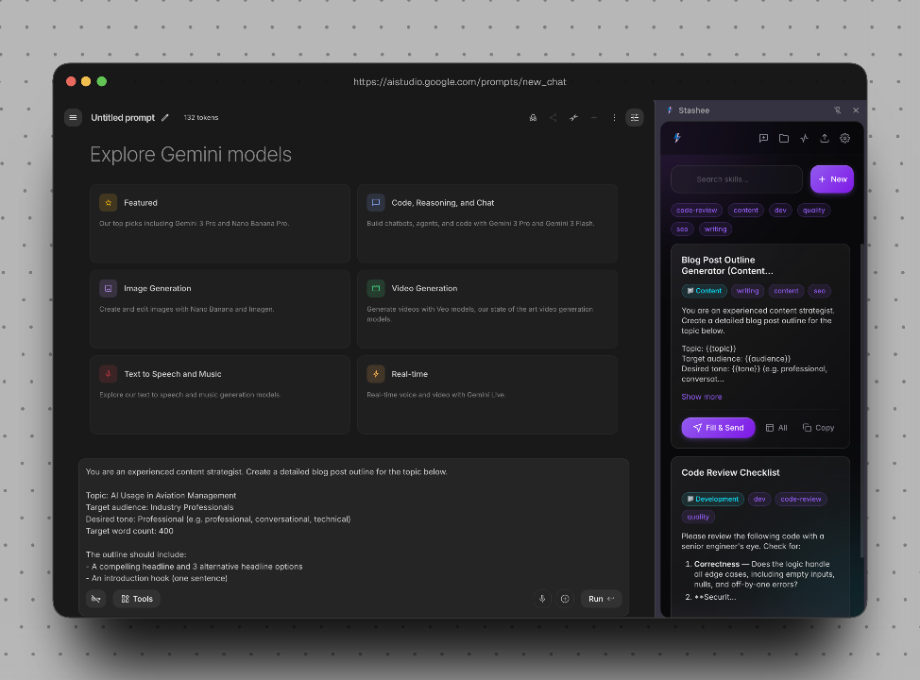
Task: Click the Fill & Send button
Action: click(x=717, y=427)
